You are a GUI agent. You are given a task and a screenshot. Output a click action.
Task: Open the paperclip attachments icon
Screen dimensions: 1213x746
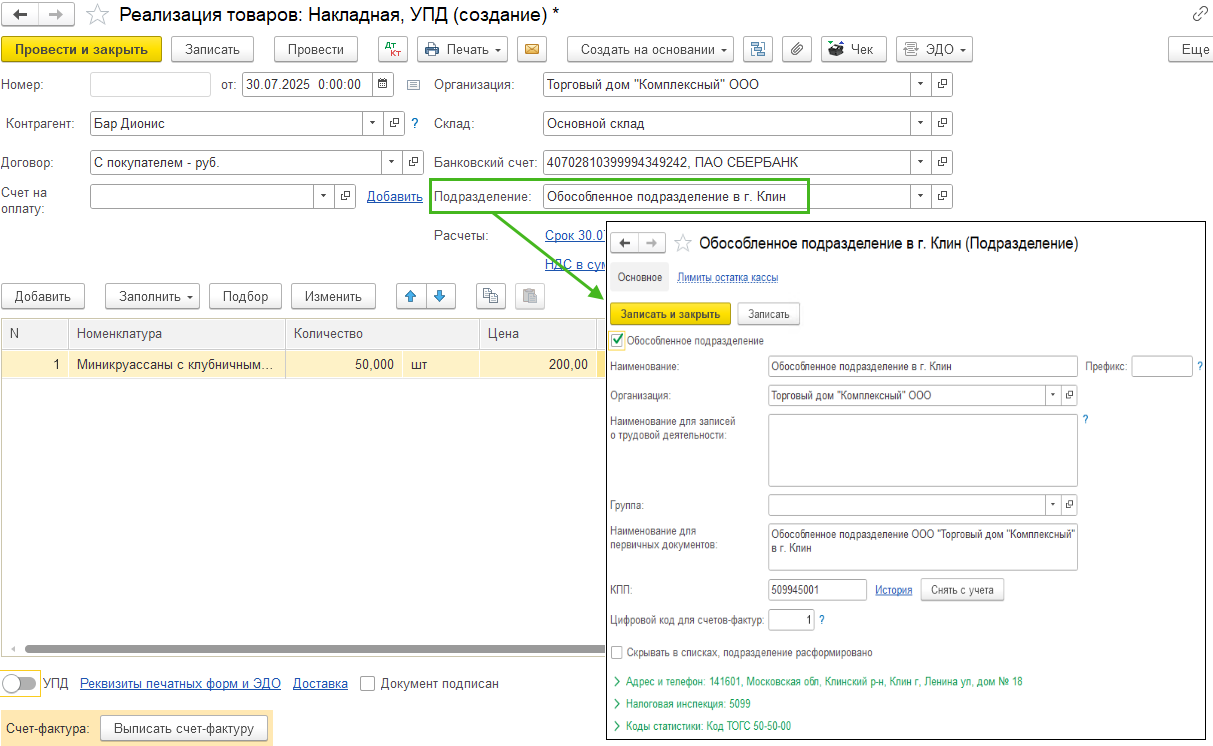[x=796, y=49]
